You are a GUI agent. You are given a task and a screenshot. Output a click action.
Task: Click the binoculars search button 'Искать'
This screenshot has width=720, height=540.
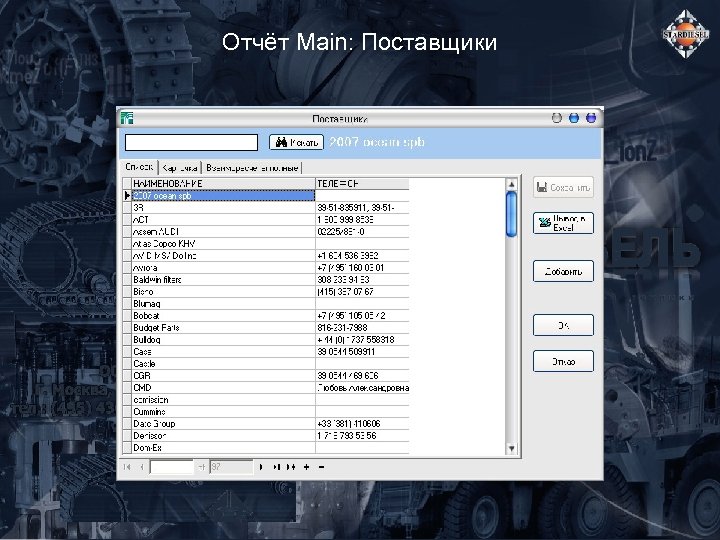[296, 142]
